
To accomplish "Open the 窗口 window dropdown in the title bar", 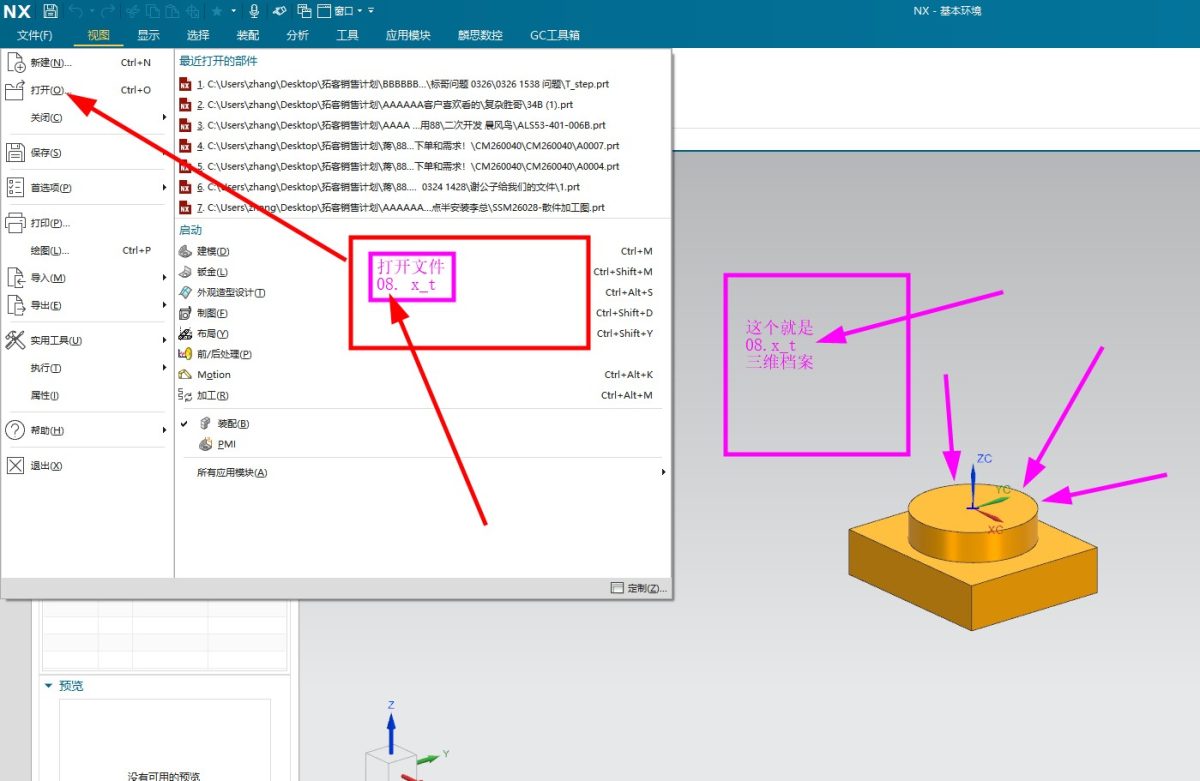I will pos(343,11).
